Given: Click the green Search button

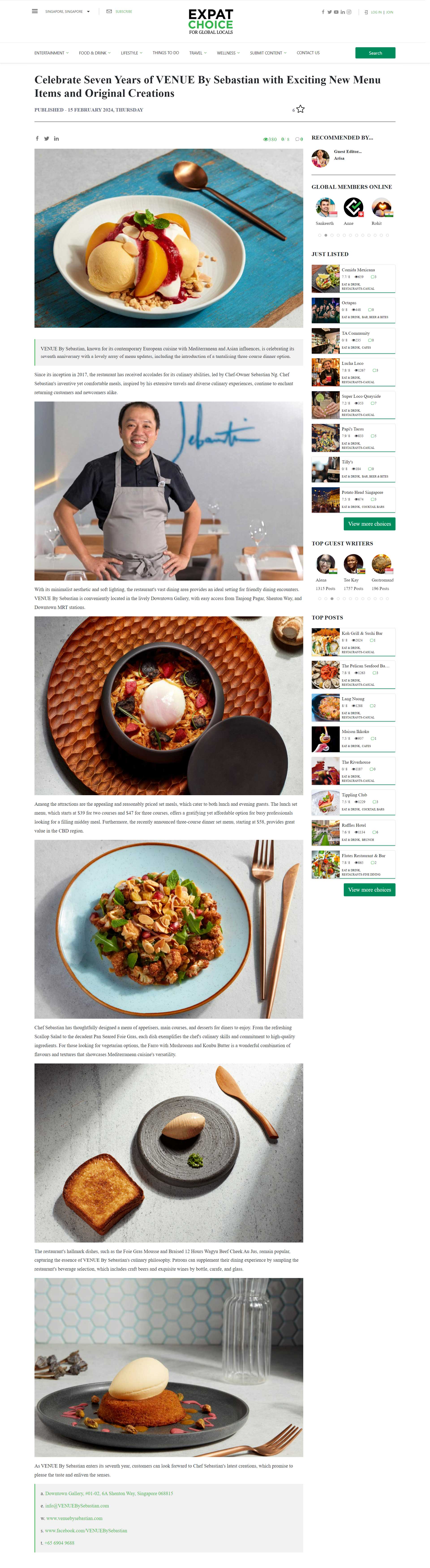Looking at the screenshot, I should (375, 53).
